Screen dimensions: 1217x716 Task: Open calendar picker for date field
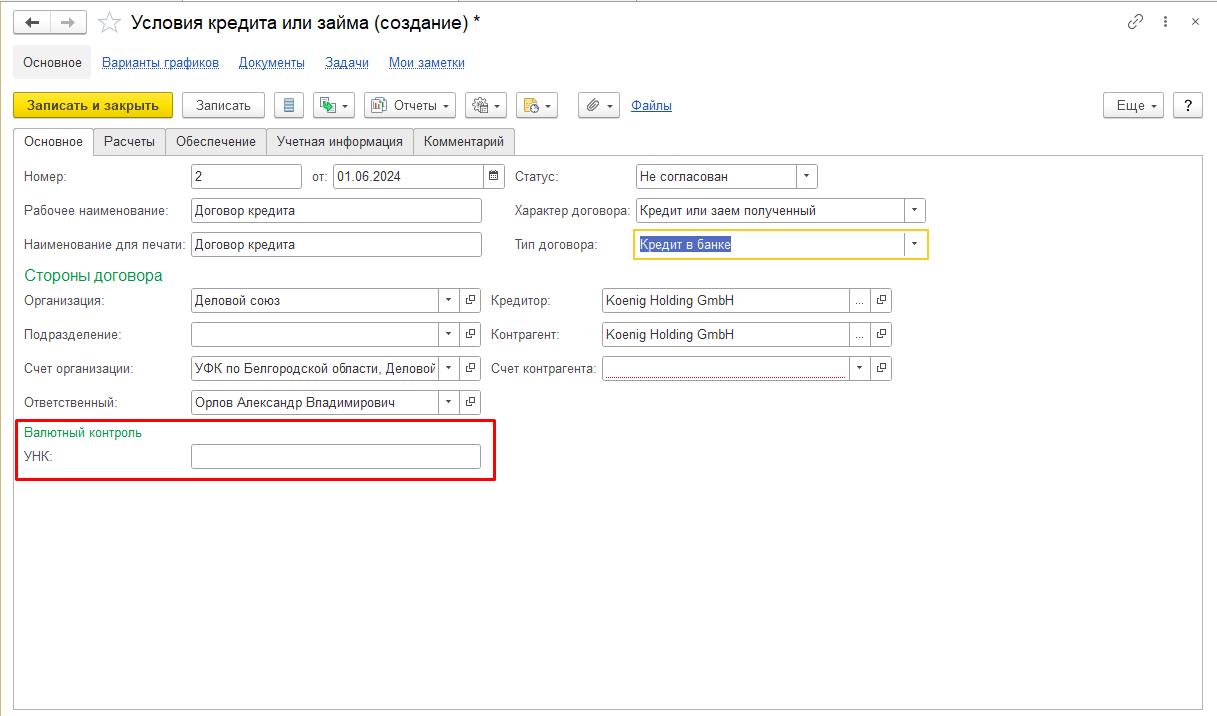pos(493,177)
